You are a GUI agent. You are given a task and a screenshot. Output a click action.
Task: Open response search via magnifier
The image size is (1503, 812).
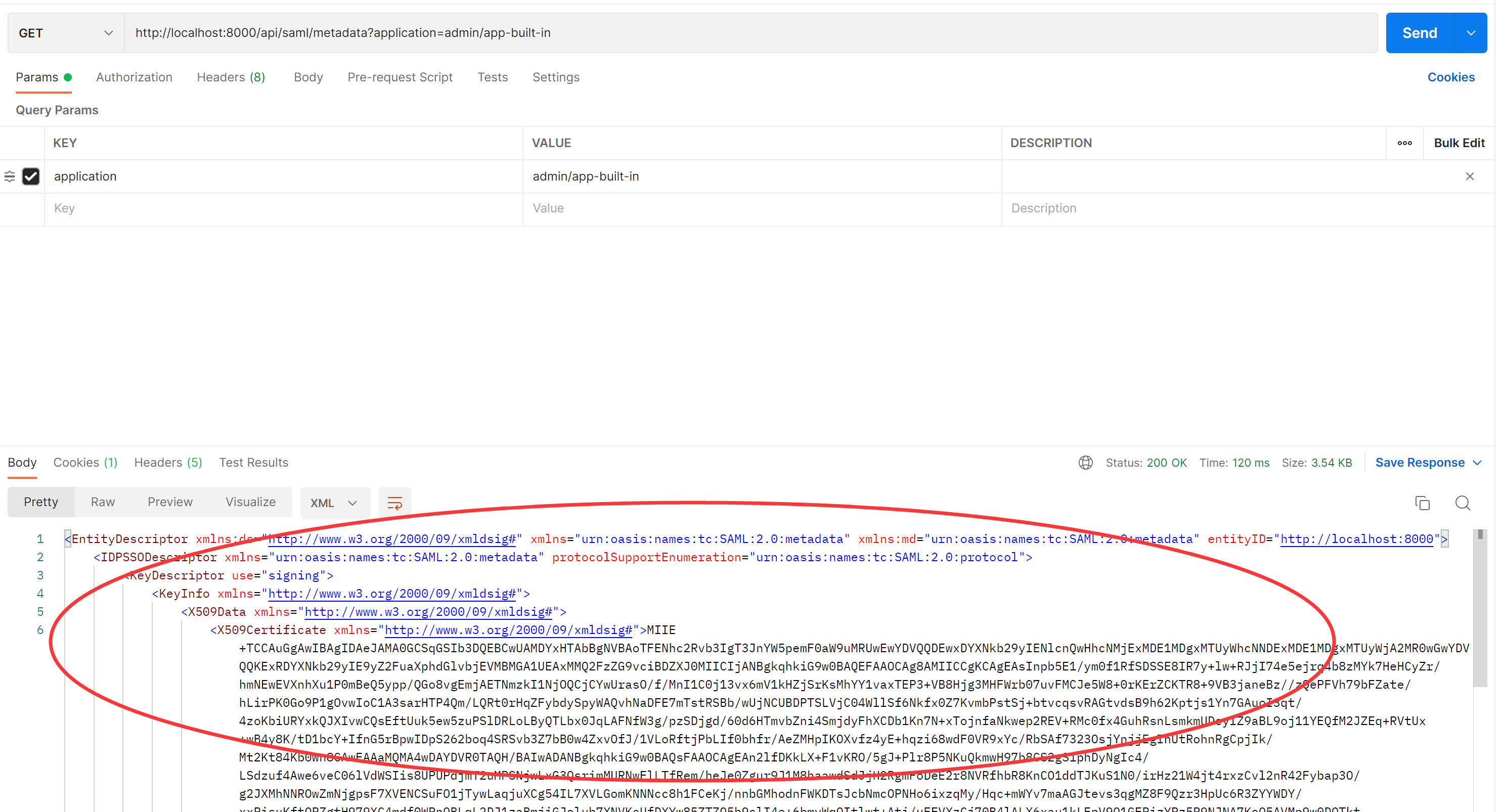click(1464, 502)
